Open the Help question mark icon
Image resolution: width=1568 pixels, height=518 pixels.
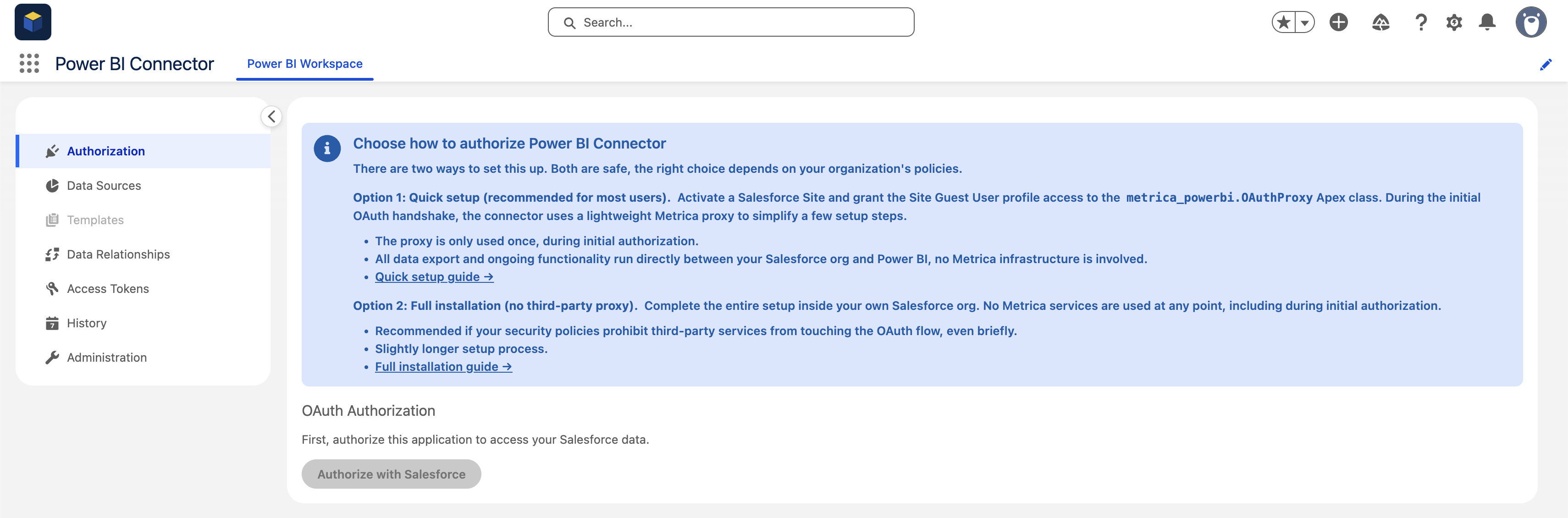coord(1420,22)
